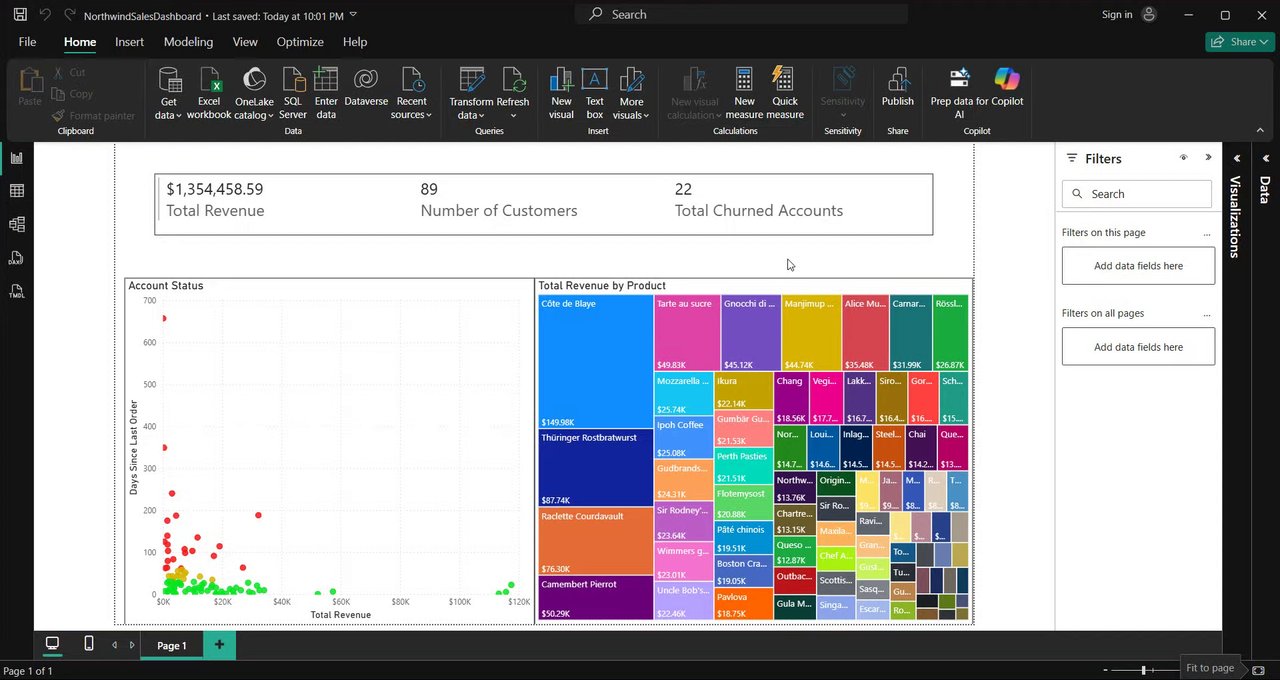The image size is (1280, 680).
Task: Open the TMDL view icon
Action: pos(16,290)
